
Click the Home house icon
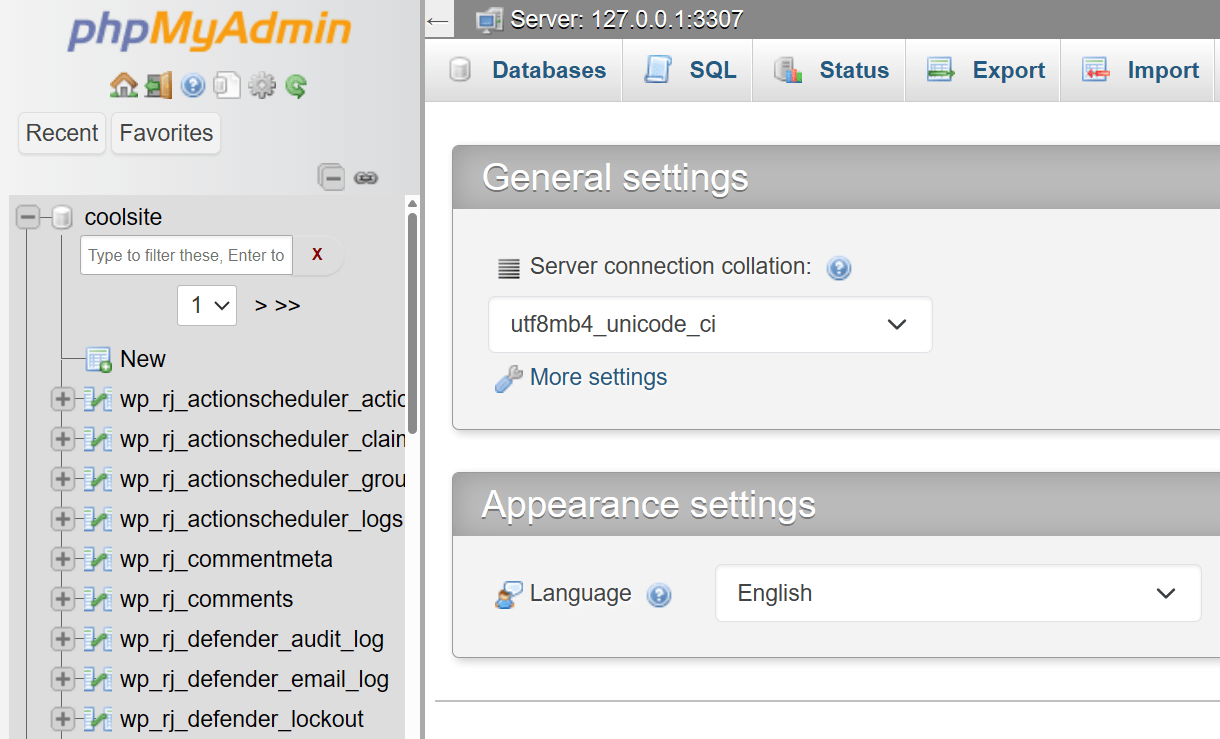click(124, 86)
